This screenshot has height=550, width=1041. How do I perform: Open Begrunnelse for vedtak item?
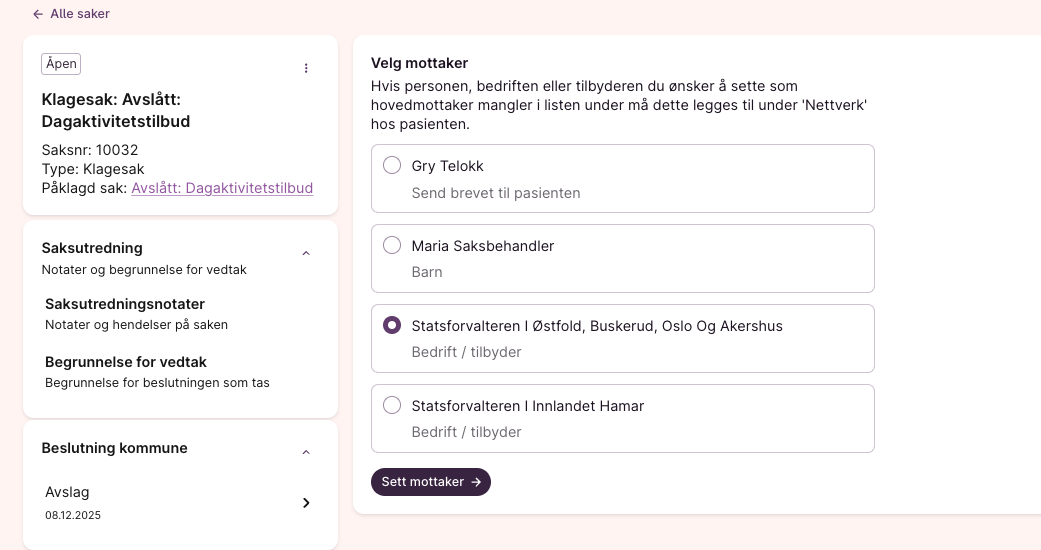(126, 362)
